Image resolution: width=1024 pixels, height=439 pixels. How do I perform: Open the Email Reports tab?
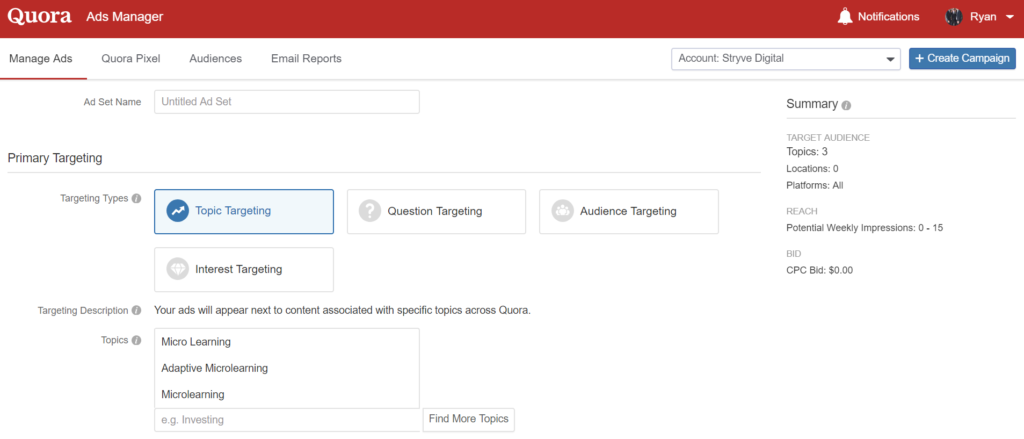[x=306, y=59]
